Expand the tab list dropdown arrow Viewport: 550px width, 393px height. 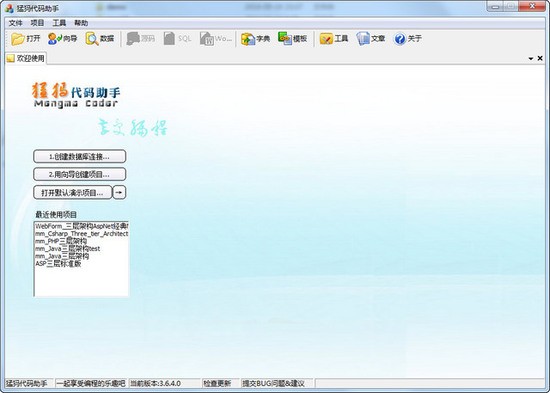click(x=531, y=59)
